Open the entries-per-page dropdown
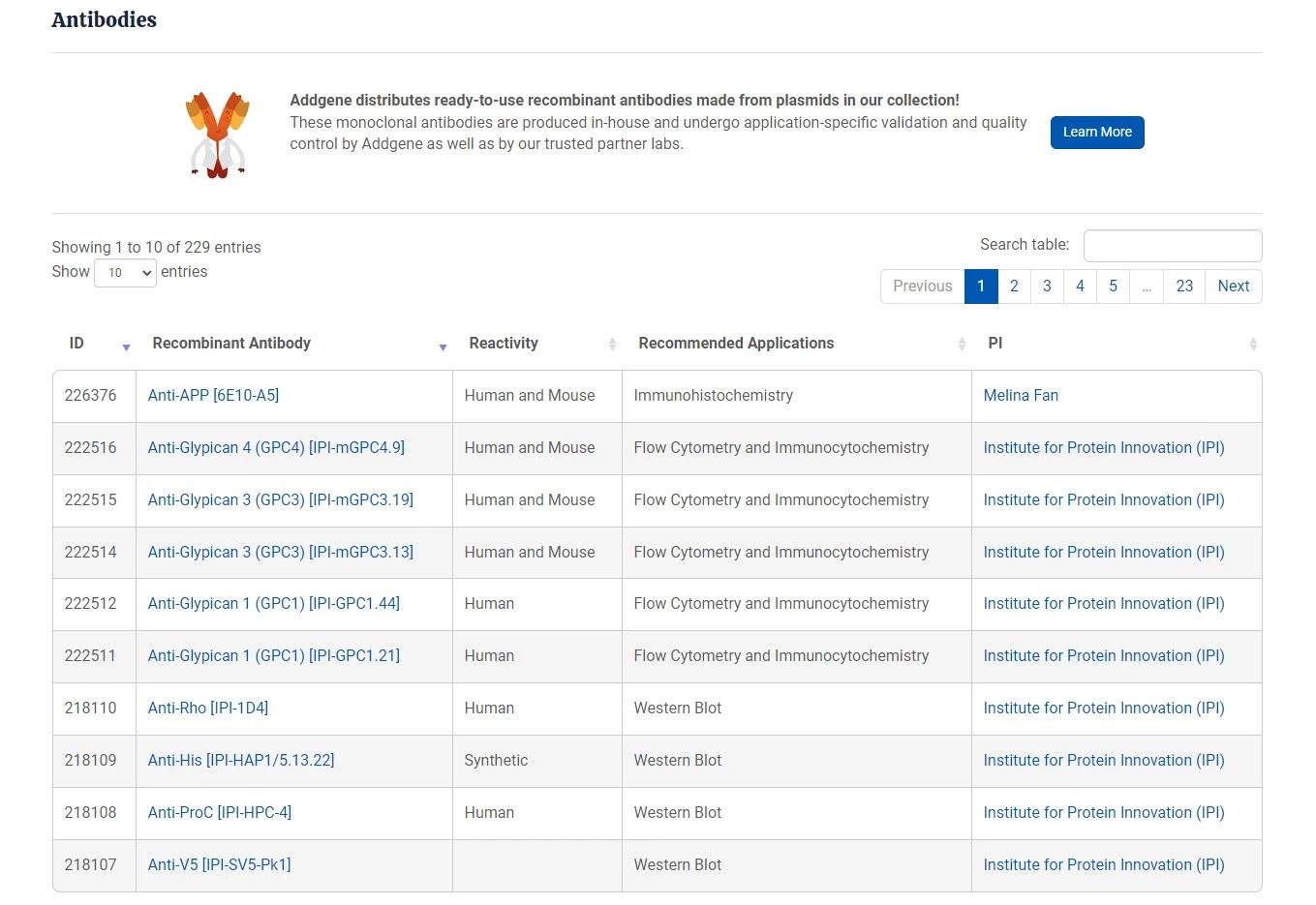This screenshot has height=905, width=1316. 125,273
